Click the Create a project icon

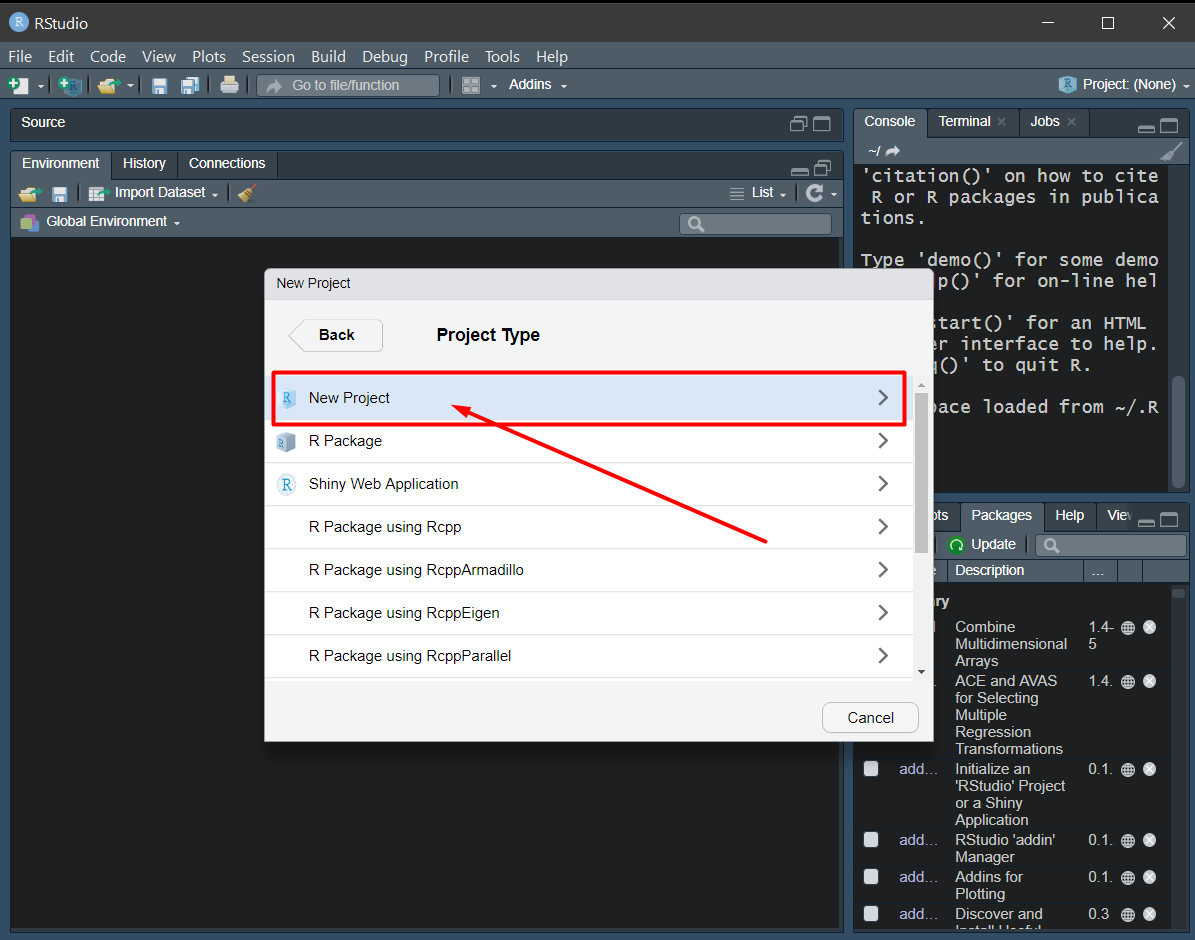[69, 85]
